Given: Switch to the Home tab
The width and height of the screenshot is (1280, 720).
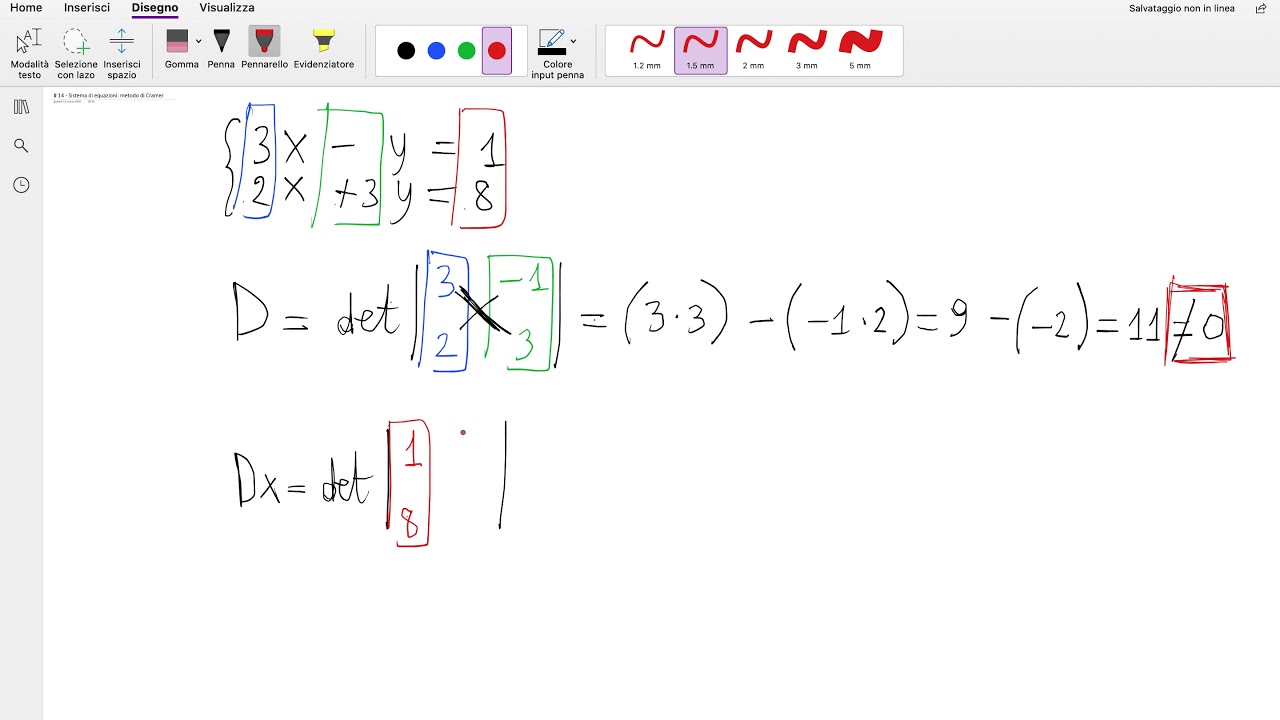Looking at the screenshot, I should 26,8.
